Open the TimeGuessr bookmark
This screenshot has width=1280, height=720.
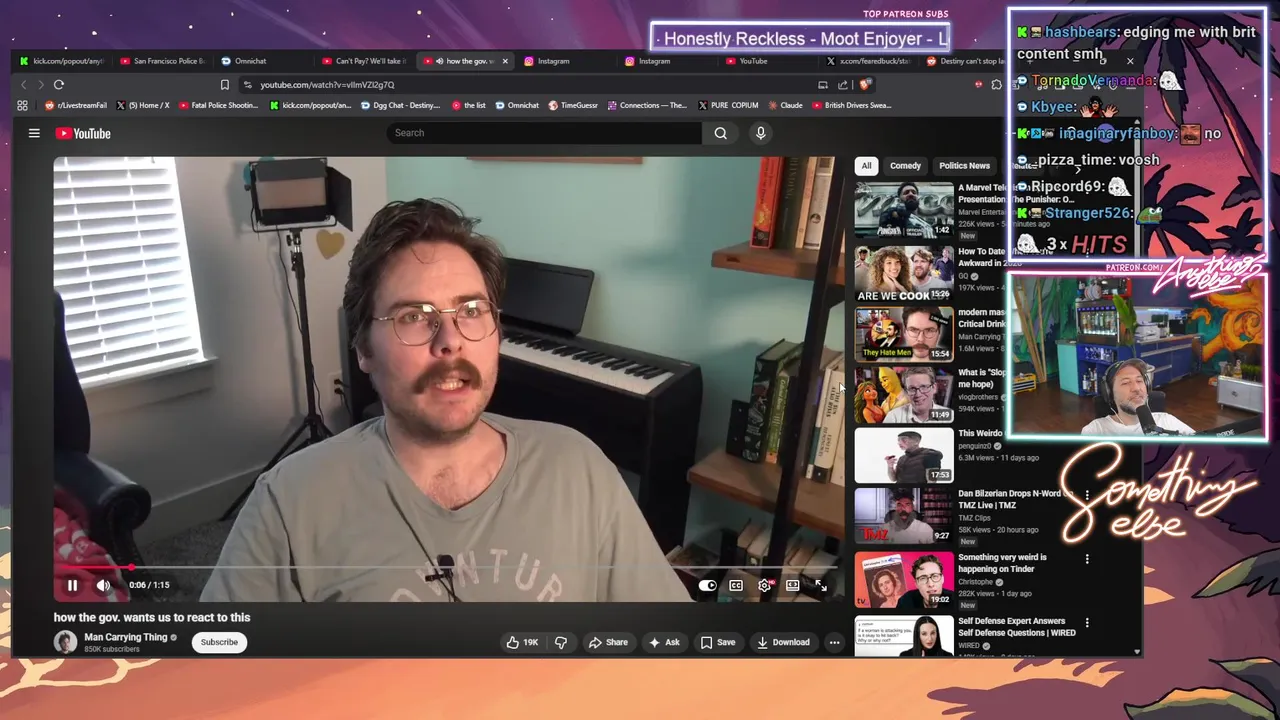click(x=573, y=105)
